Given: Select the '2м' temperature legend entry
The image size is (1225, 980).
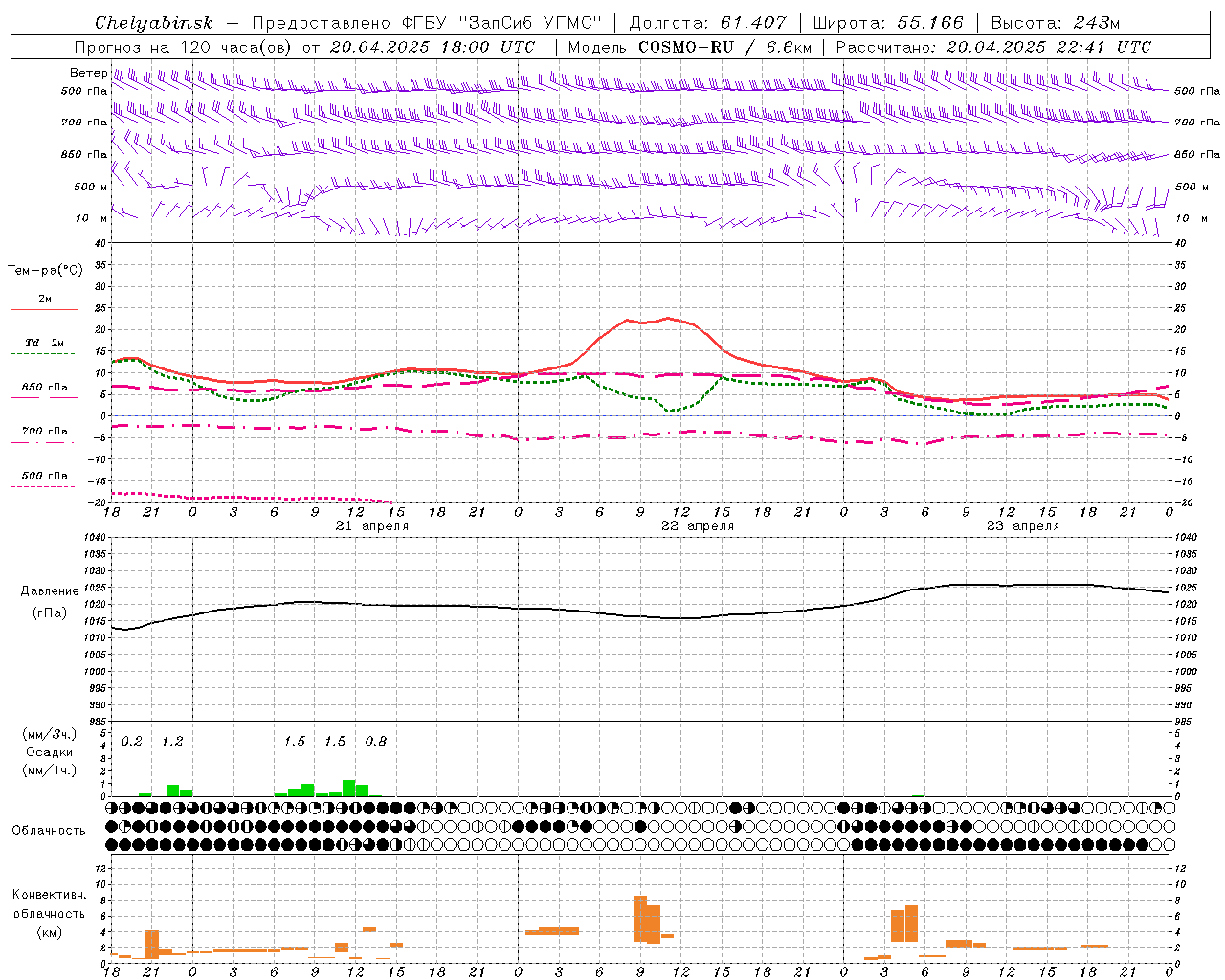Looking at the screenshot, I should pos(45,299).
